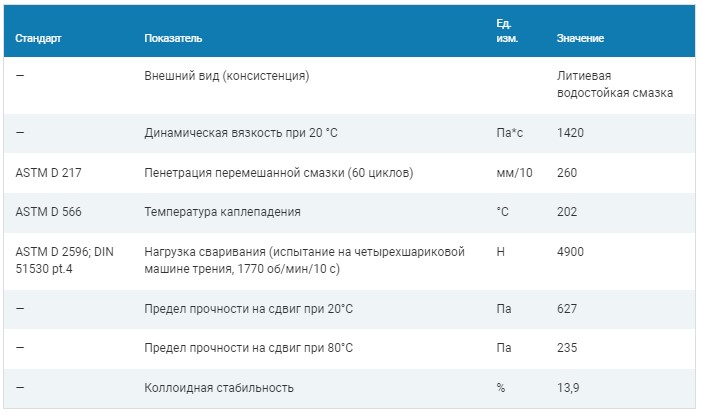Click Предел прочности на сдвиг при 20°C
The width and height of the screenshot is (702, 413).
248,309
